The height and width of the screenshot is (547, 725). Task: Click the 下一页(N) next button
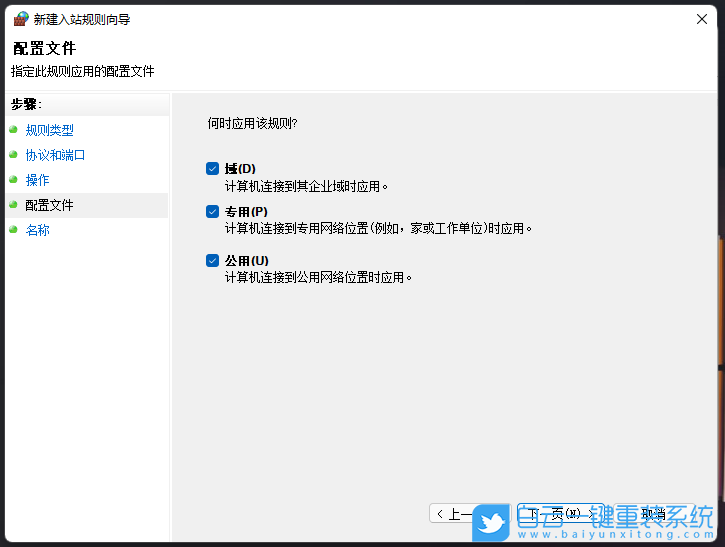pos(561,513)
